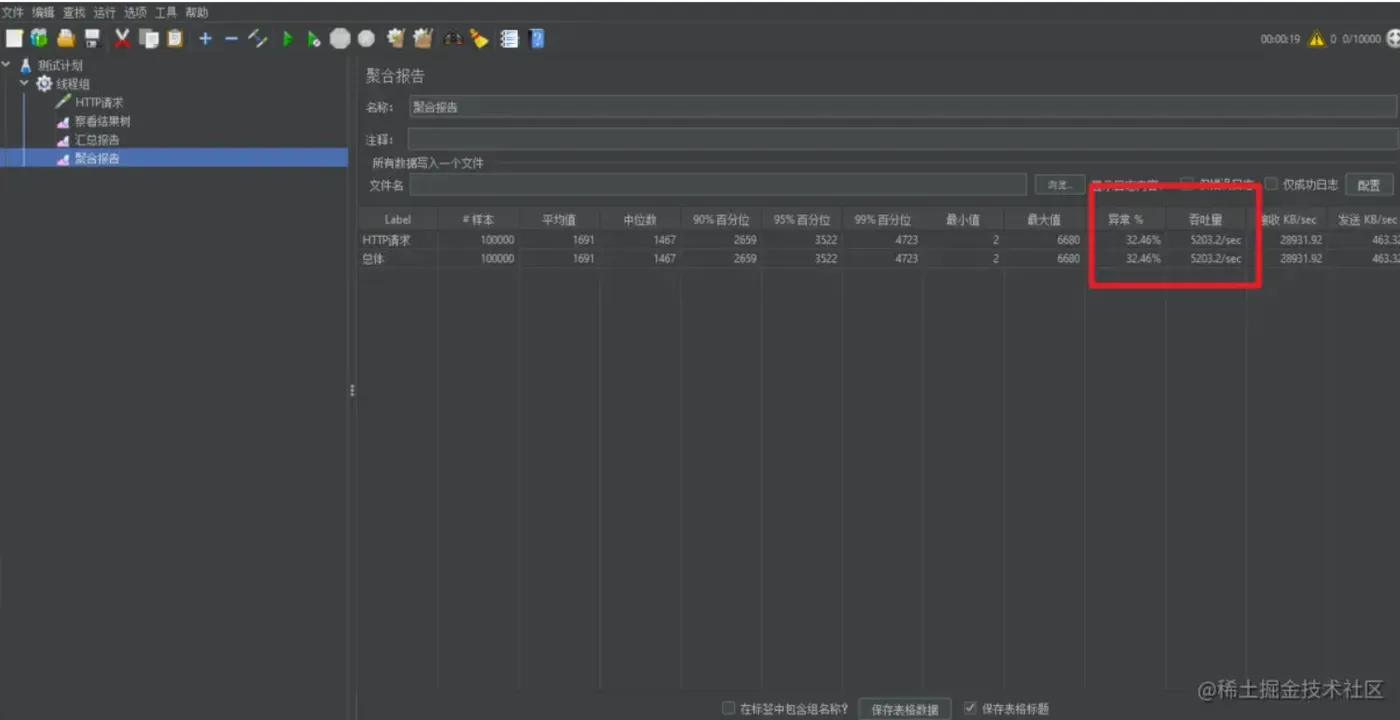Save the test plan with the disk icon
Screen dimensions: 1400x720
pyautogui.click(x=93, y=39)
